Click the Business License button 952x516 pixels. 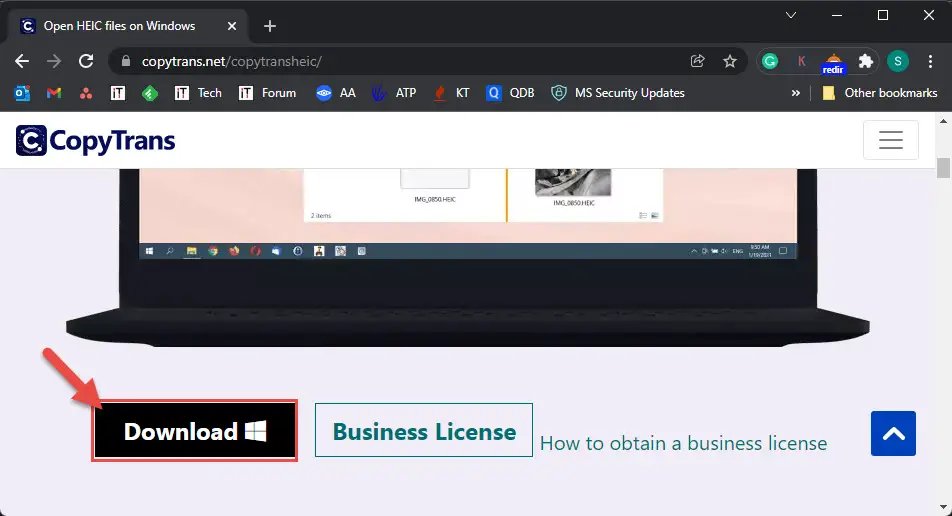(x=424, y=430)
